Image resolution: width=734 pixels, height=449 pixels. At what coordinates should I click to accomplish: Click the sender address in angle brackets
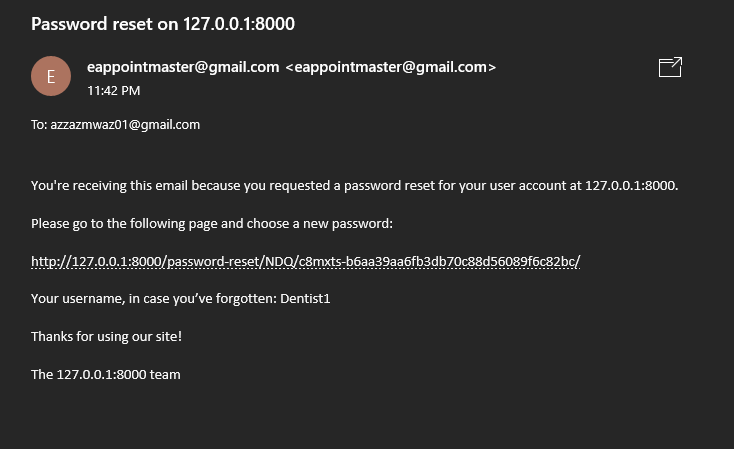tap(390, 67)
